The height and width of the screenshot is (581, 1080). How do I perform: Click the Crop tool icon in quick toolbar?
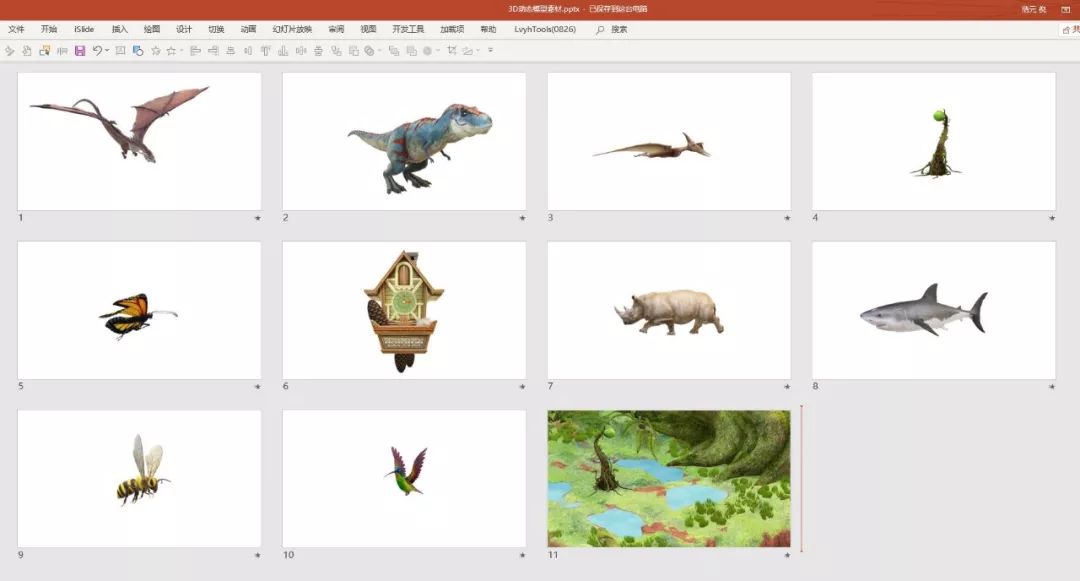pos(452,50)
